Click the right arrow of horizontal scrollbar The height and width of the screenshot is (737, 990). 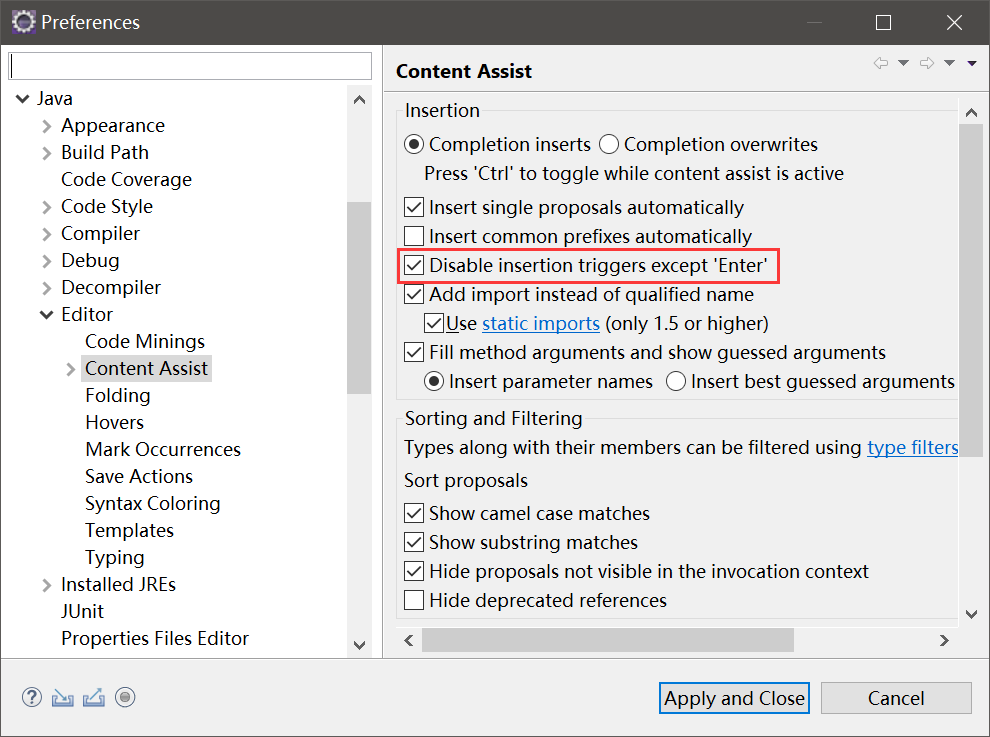pyautogui.click(x=945, y=640)
